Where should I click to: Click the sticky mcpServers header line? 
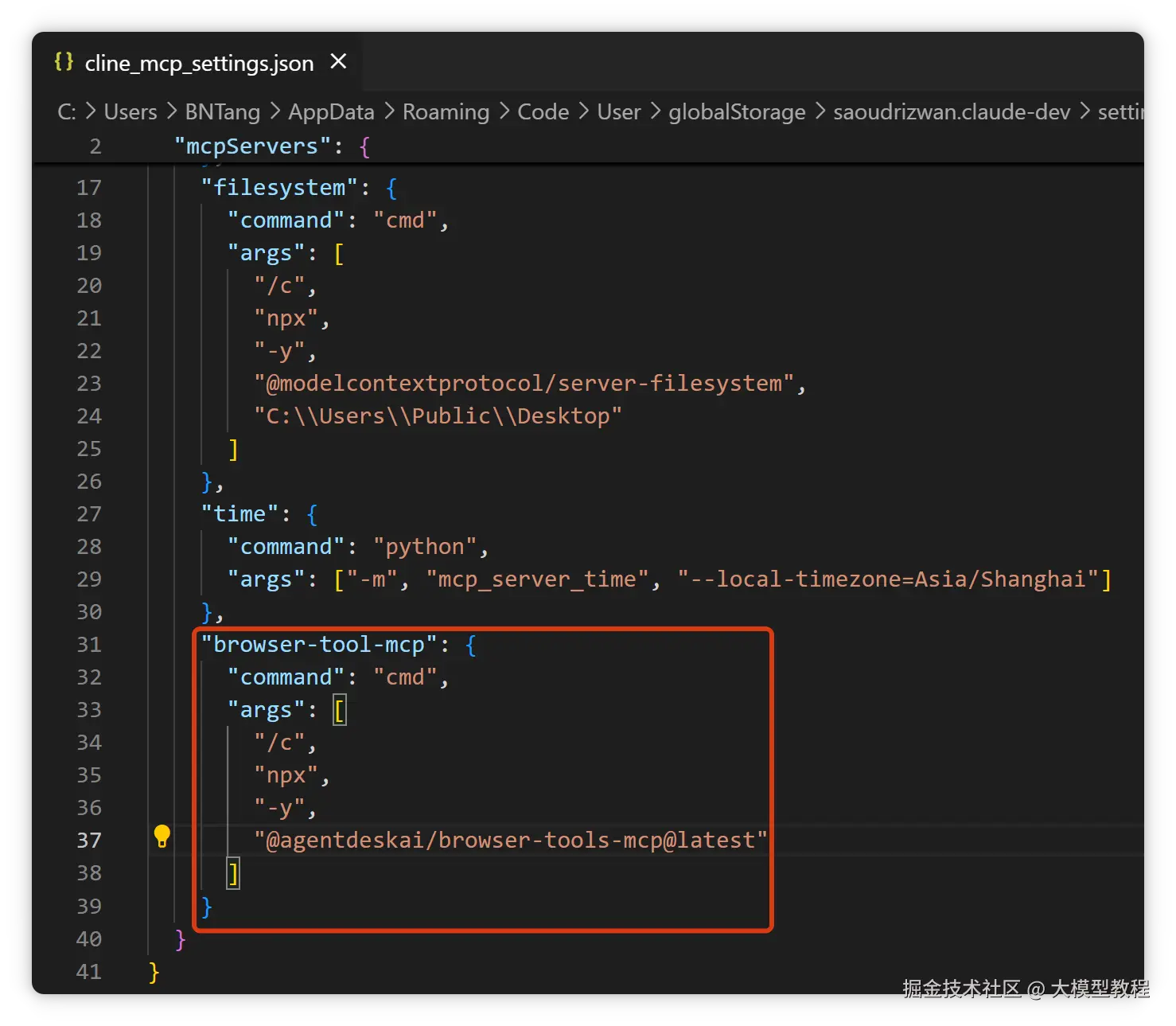[x=588, y=146]
